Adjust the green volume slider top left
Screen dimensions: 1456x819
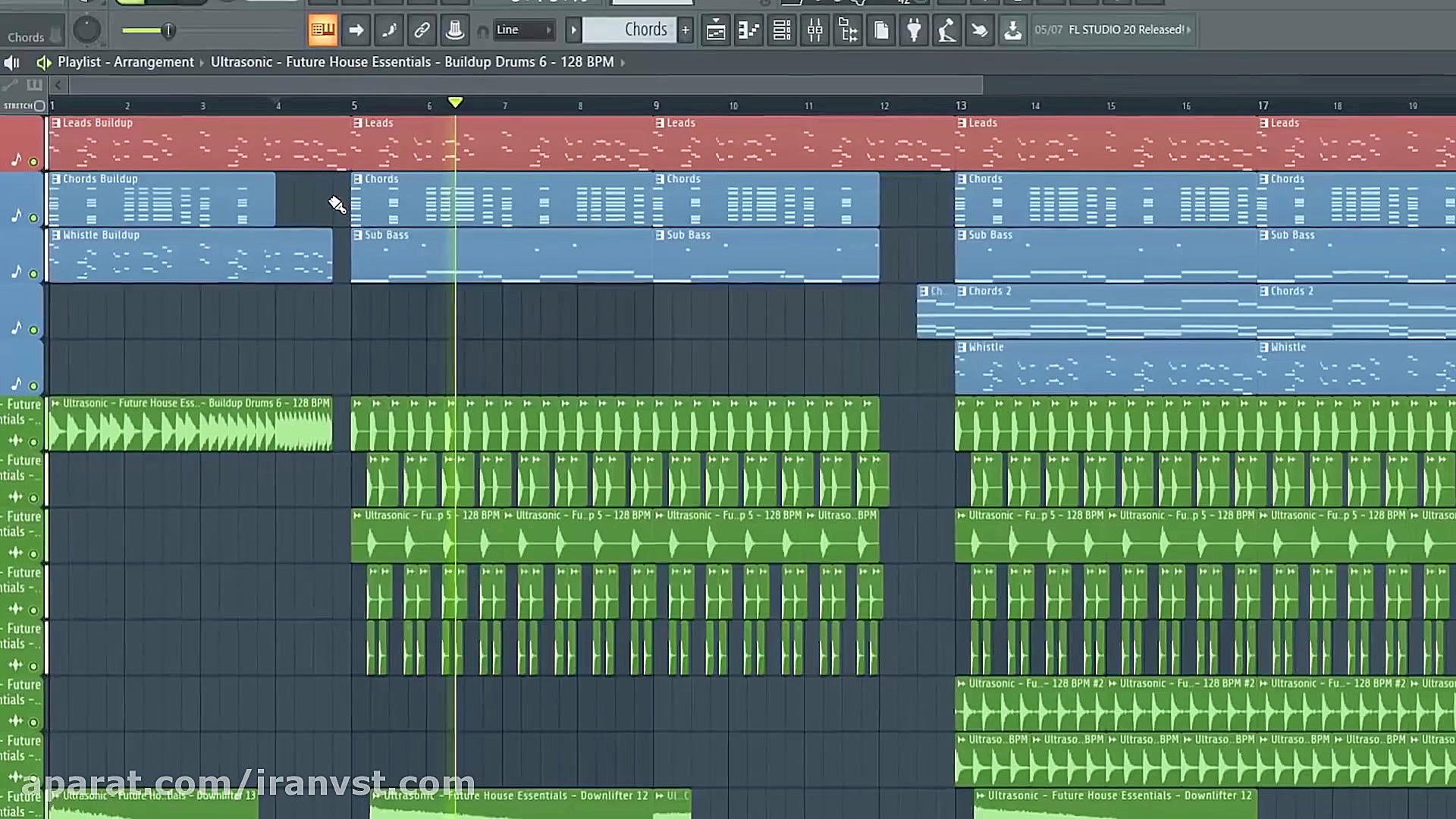(x=168, y=31)
